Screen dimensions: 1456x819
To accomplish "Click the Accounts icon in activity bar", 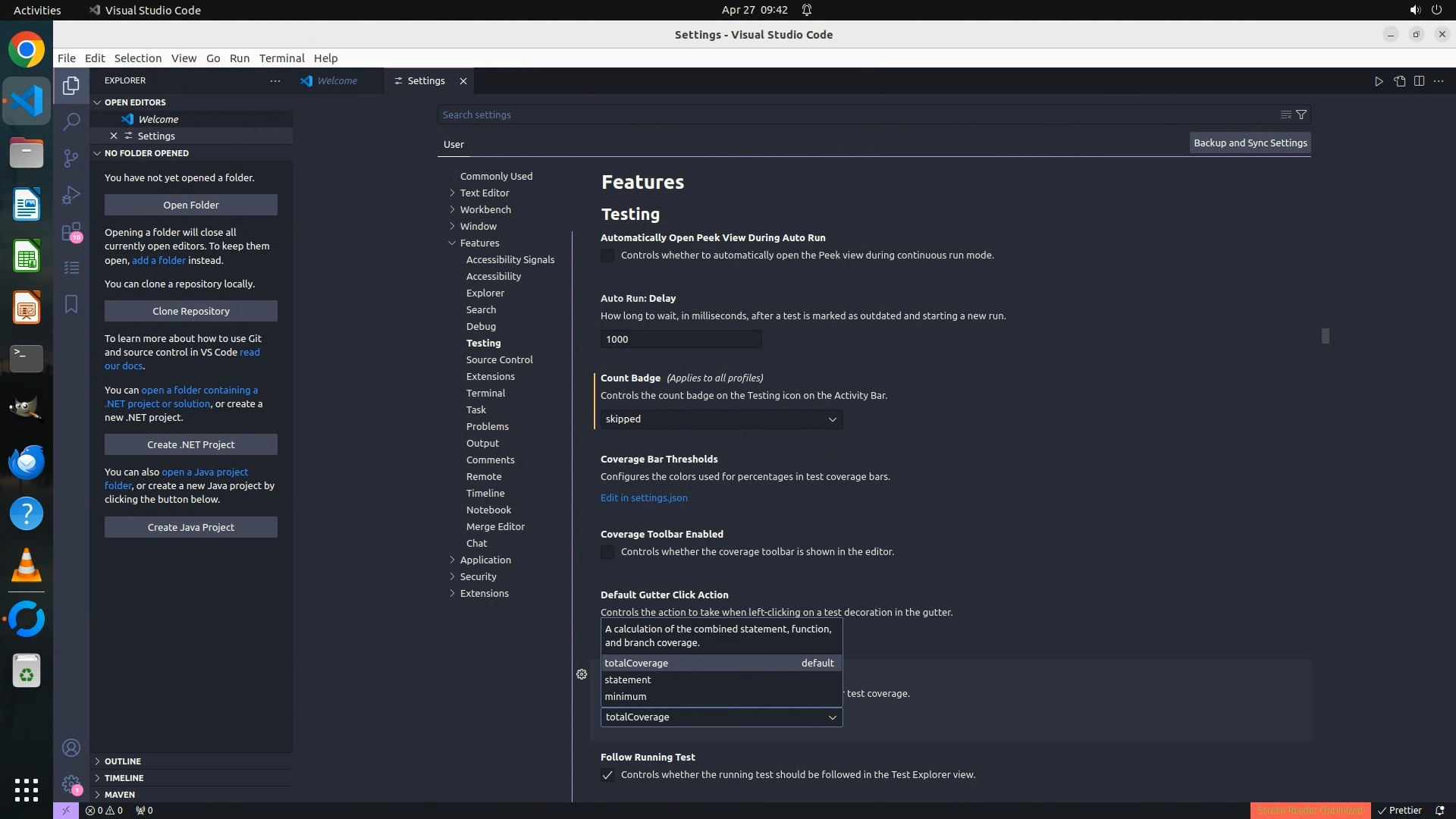I will pos(71,748).
